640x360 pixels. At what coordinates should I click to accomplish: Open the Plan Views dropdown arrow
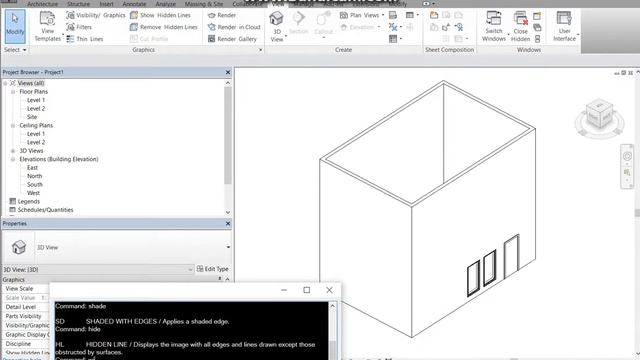click(x=383, y=15)
